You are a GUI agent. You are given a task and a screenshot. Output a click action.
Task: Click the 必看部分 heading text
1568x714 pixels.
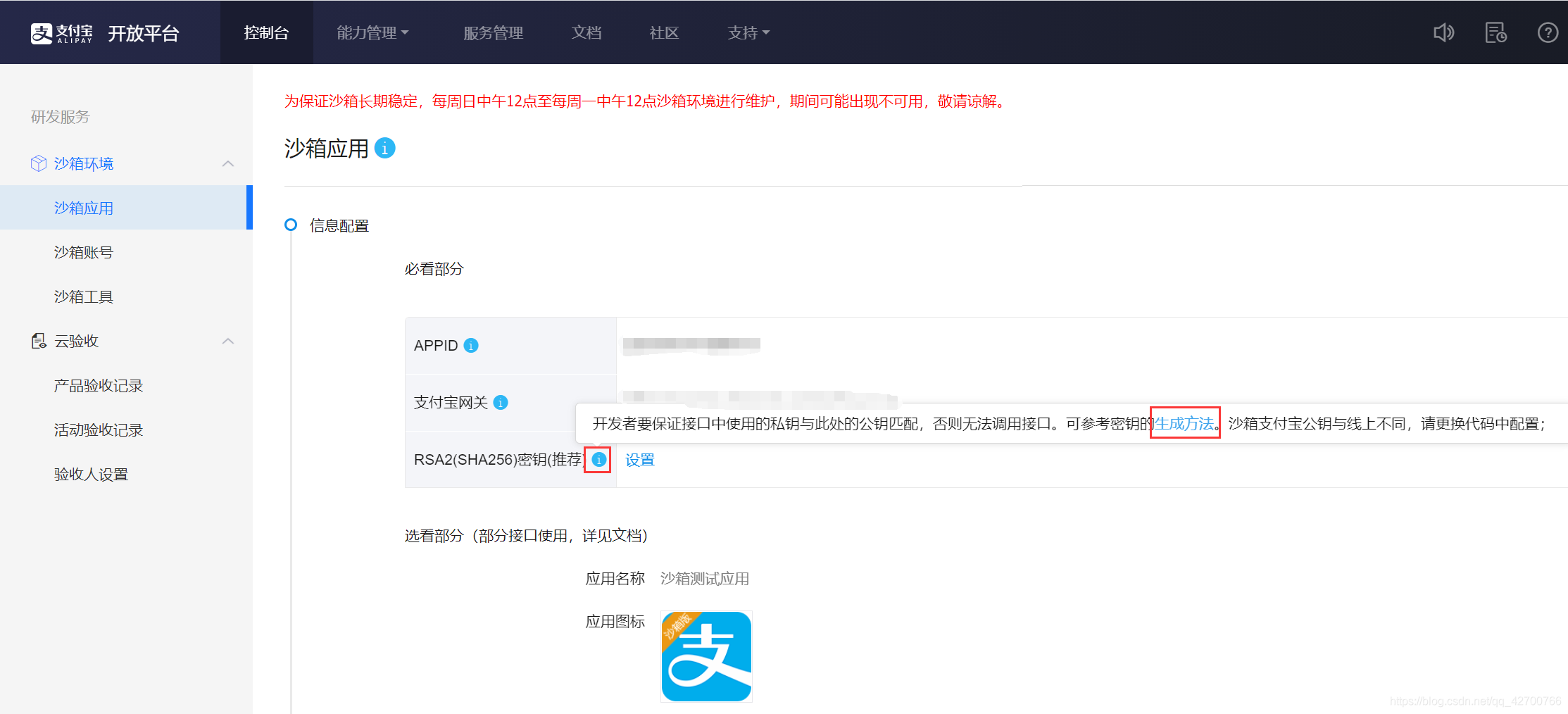tap(434, 269)
